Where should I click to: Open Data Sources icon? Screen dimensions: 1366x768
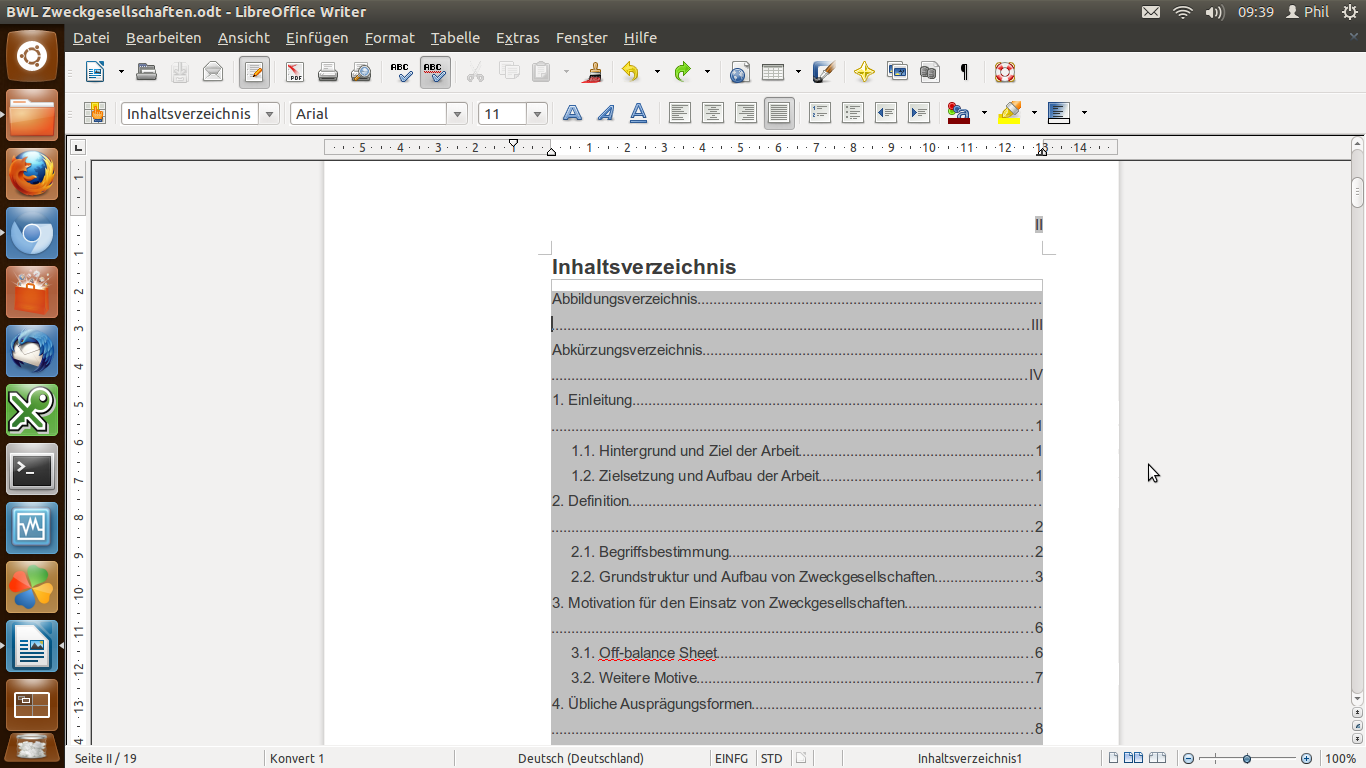click(x=930, y=72)
